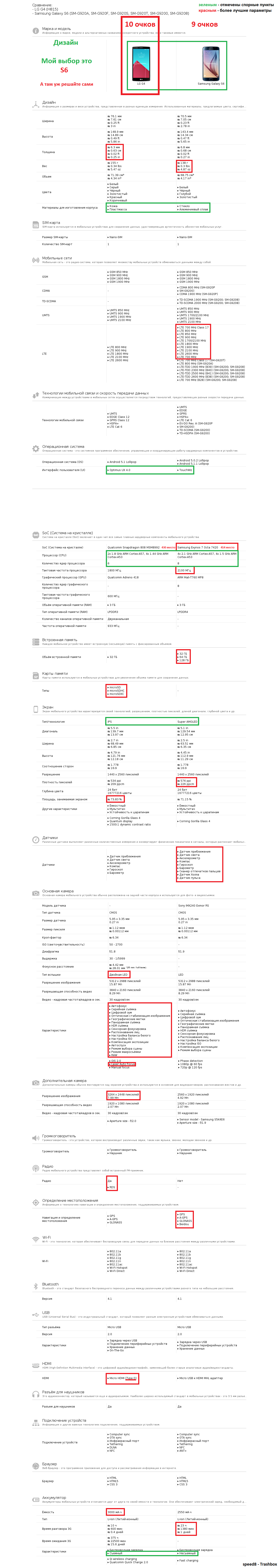The width and height of the screenshot is (279, 1568).
Task: Click the "Количество SIM-карт" row label
Action: click(x=57, y=244)
